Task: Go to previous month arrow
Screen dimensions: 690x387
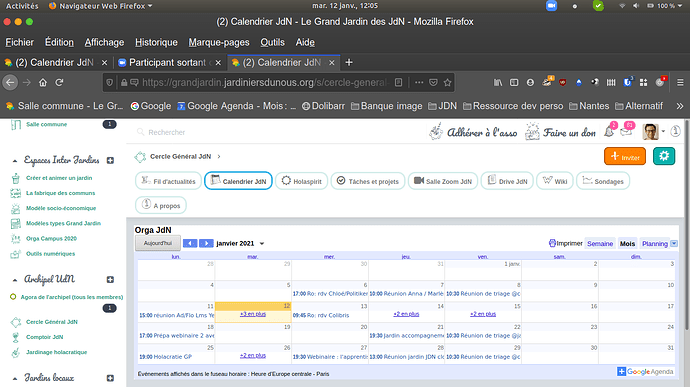Action: coord(190,243)
